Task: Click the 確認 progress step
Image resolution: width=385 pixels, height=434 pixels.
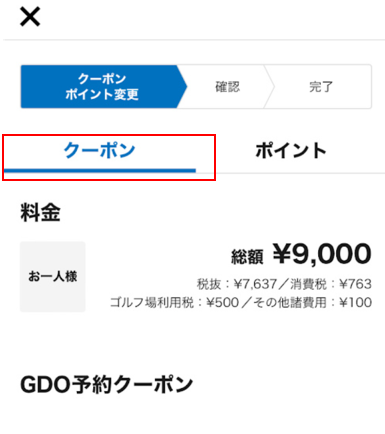Action: [x=227, y=87]
